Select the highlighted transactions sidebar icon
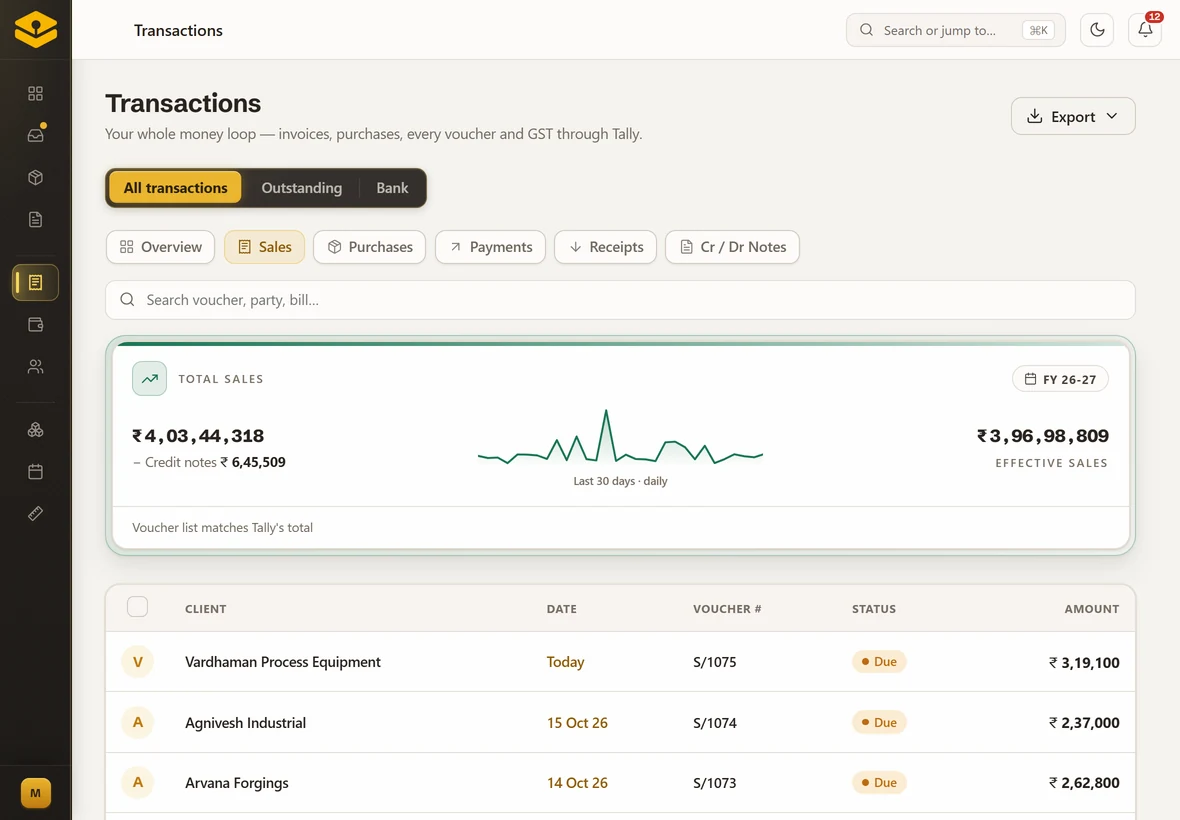The height and width of the screenshot is (820, 1180). pyautogui.click(x=35, y=283)
